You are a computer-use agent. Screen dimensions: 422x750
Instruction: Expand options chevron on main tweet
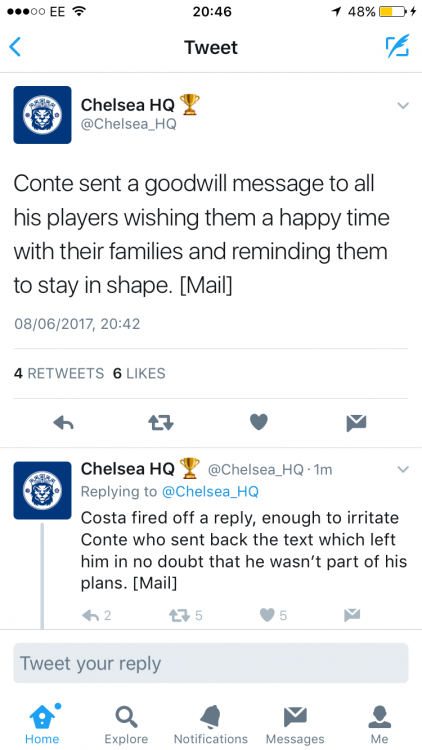pyautogui.click(x=403, y=105)
